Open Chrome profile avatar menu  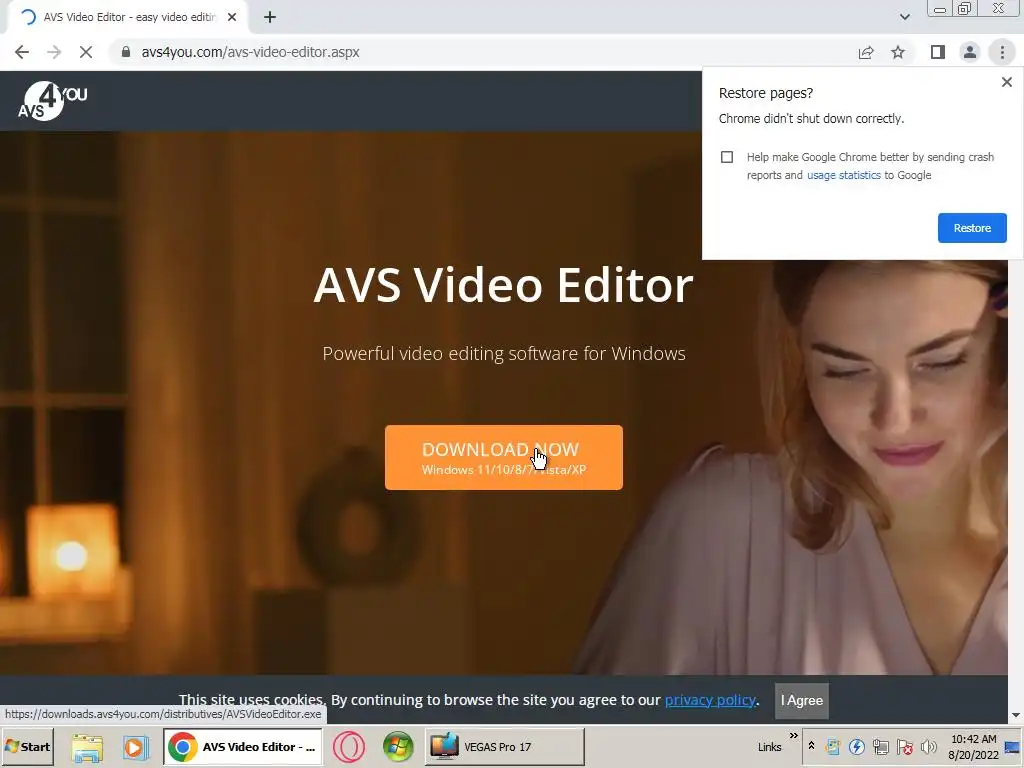970,52
